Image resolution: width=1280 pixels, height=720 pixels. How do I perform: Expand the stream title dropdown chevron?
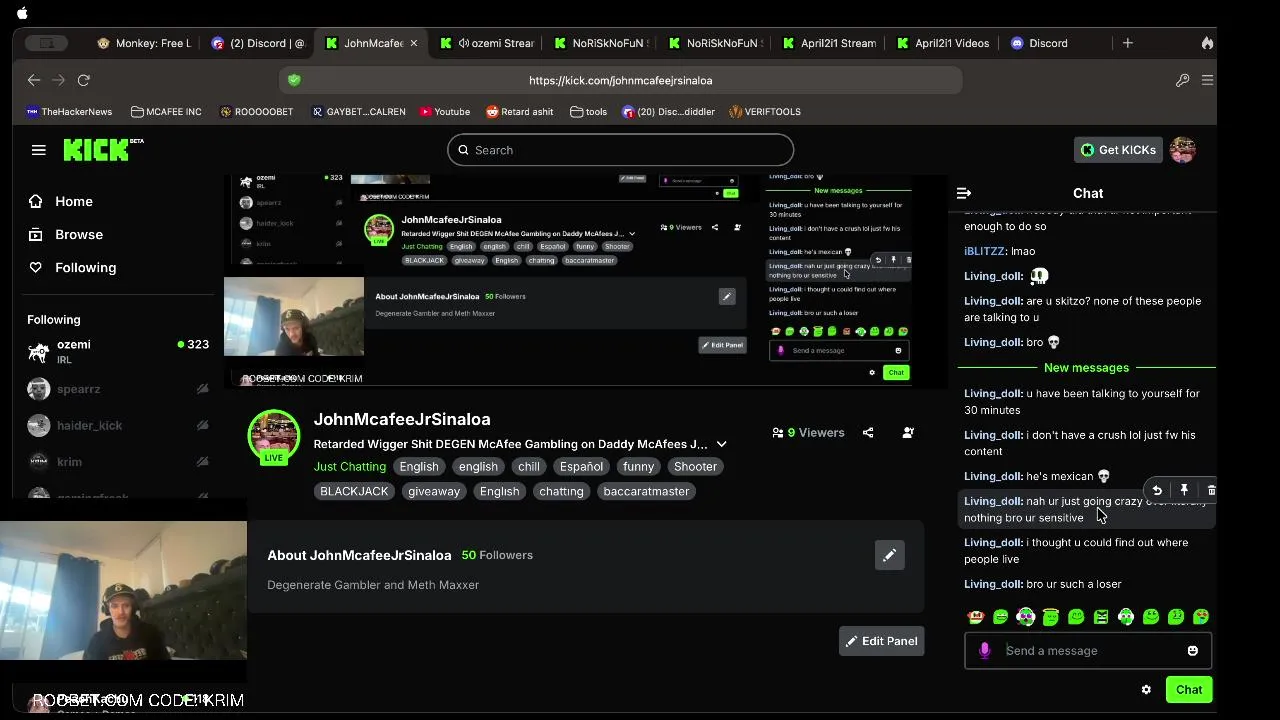point(721,444)
